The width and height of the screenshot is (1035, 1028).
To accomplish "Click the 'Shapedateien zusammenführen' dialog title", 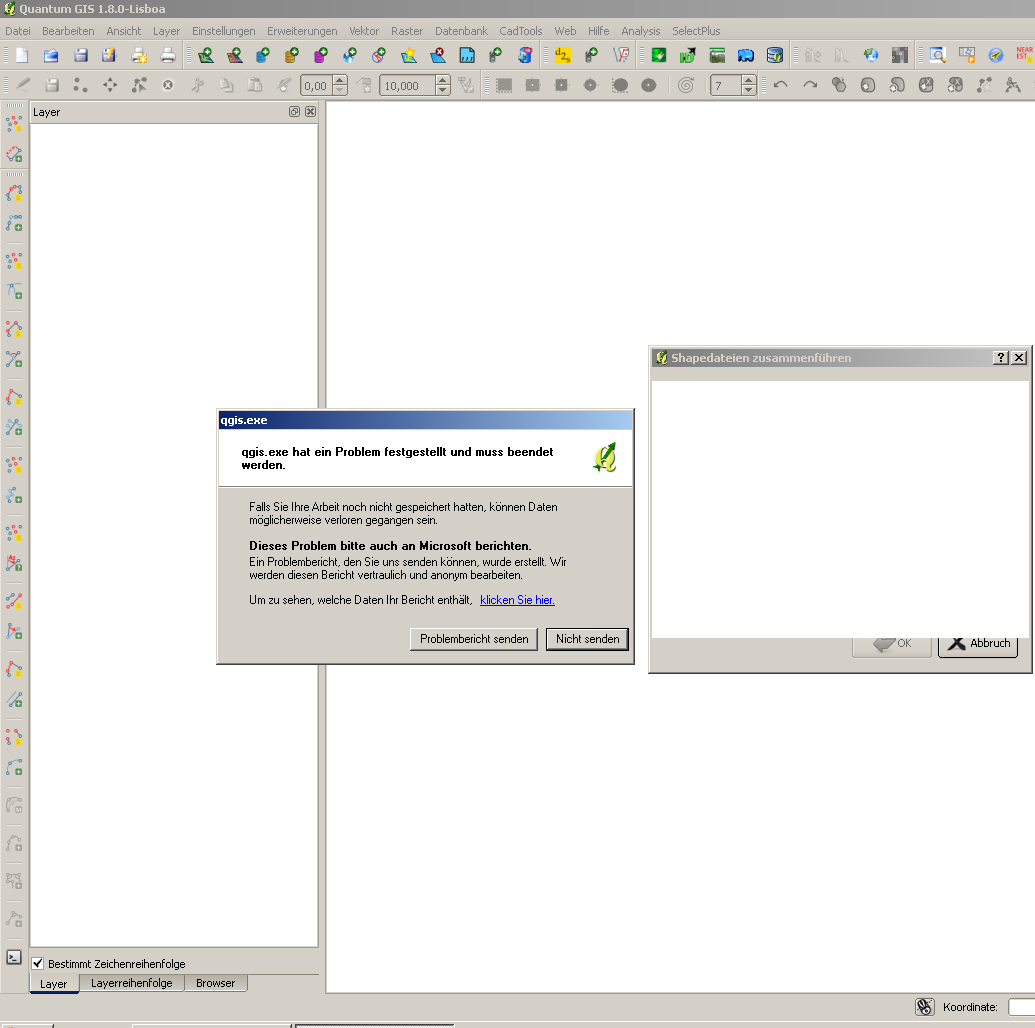I will click(x=761, y=358).
